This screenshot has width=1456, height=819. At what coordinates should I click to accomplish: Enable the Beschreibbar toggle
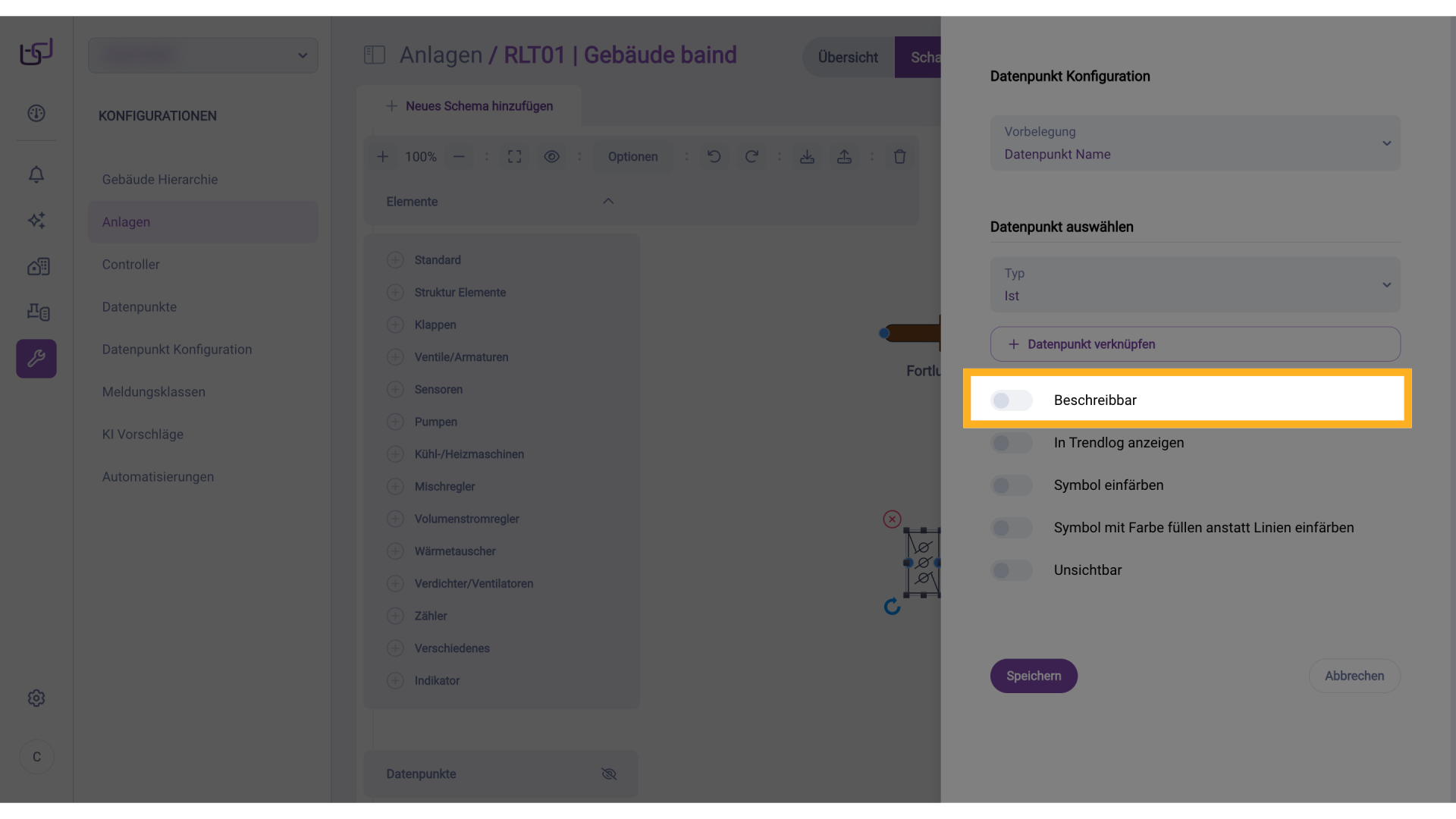pos(1011,400)
